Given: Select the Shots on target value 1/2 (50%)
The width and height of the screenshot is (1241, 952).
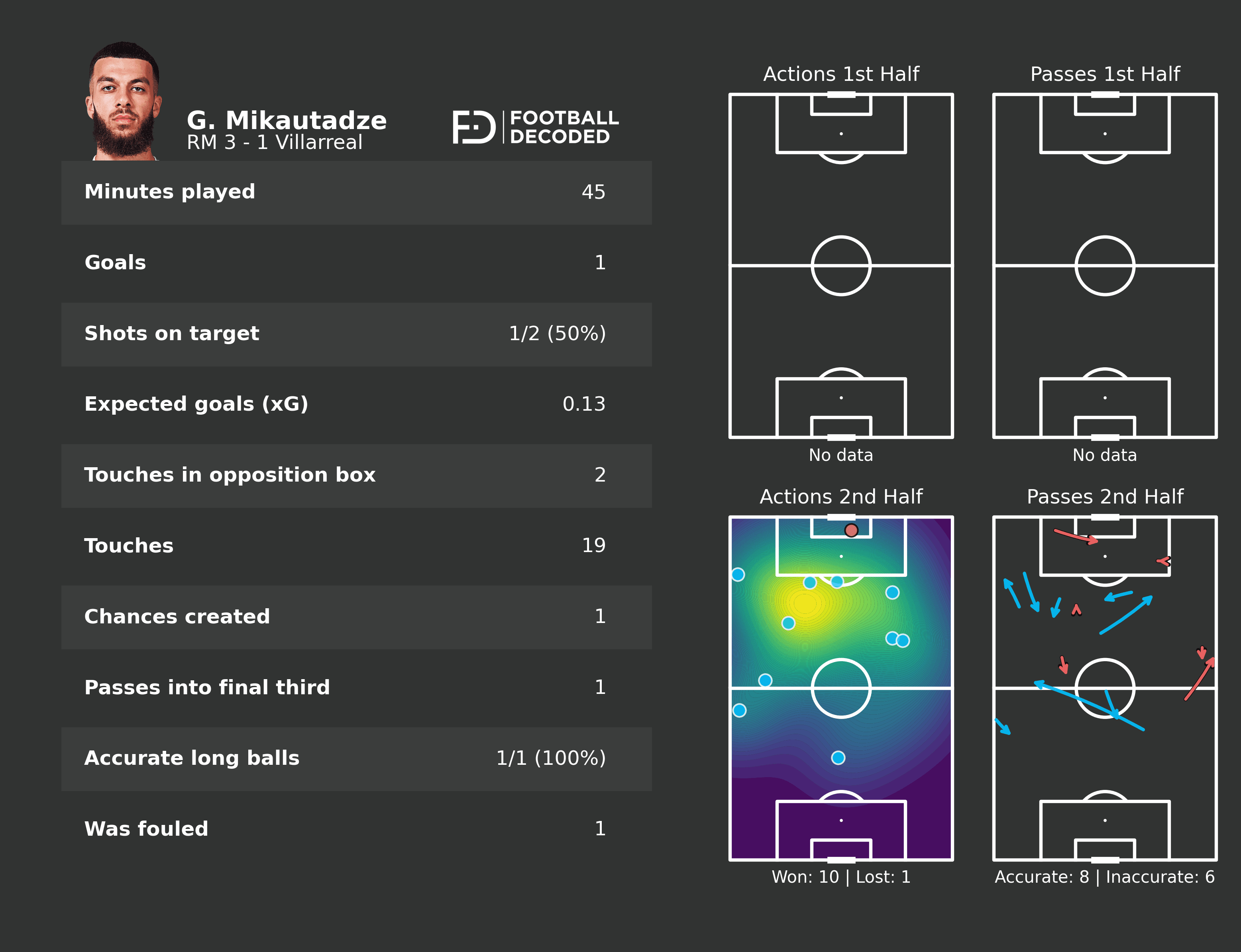Looking at the screenshot, I should coord(557,334).
